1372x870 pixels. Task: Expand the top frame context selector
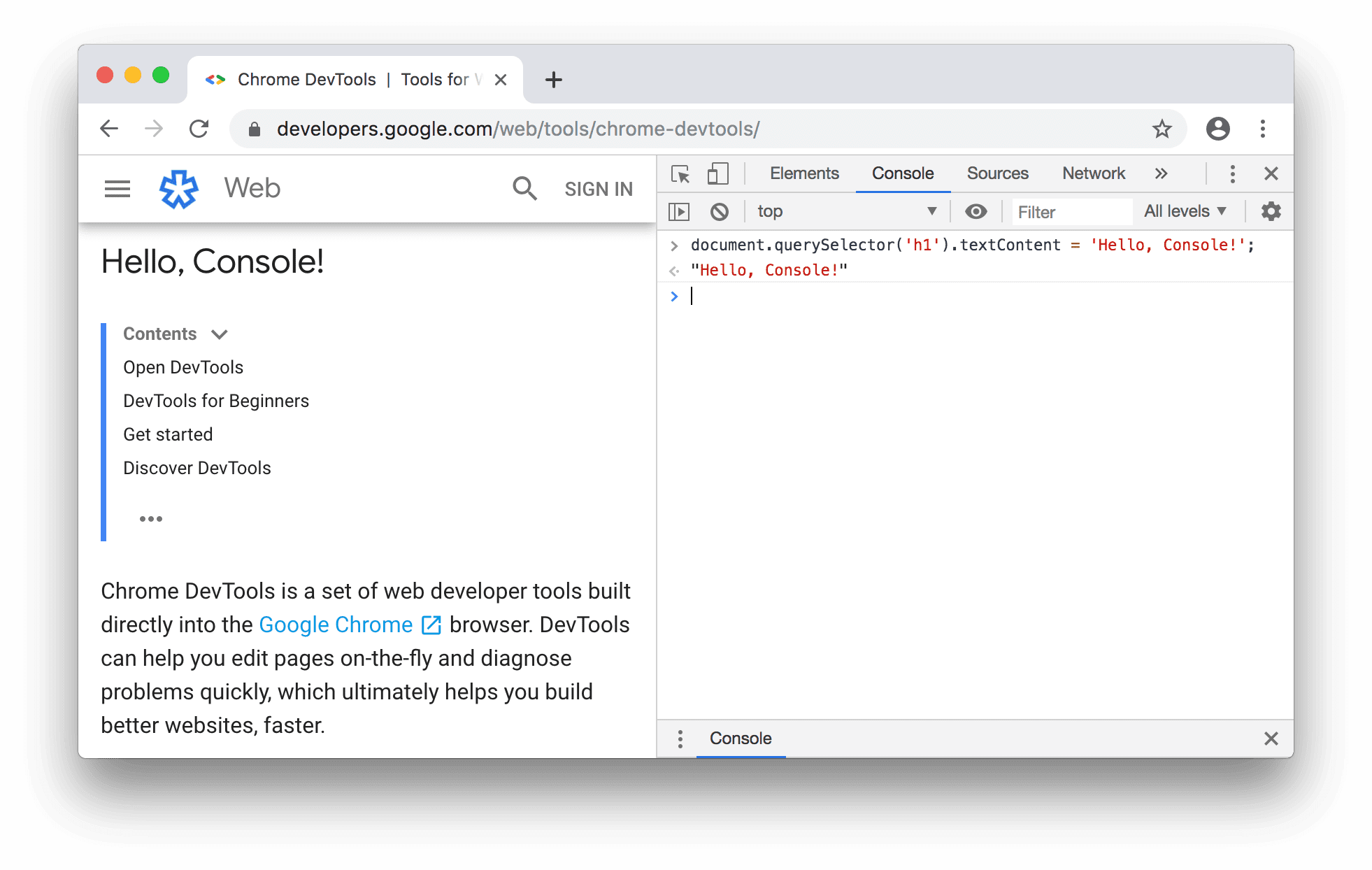point(931,211)
